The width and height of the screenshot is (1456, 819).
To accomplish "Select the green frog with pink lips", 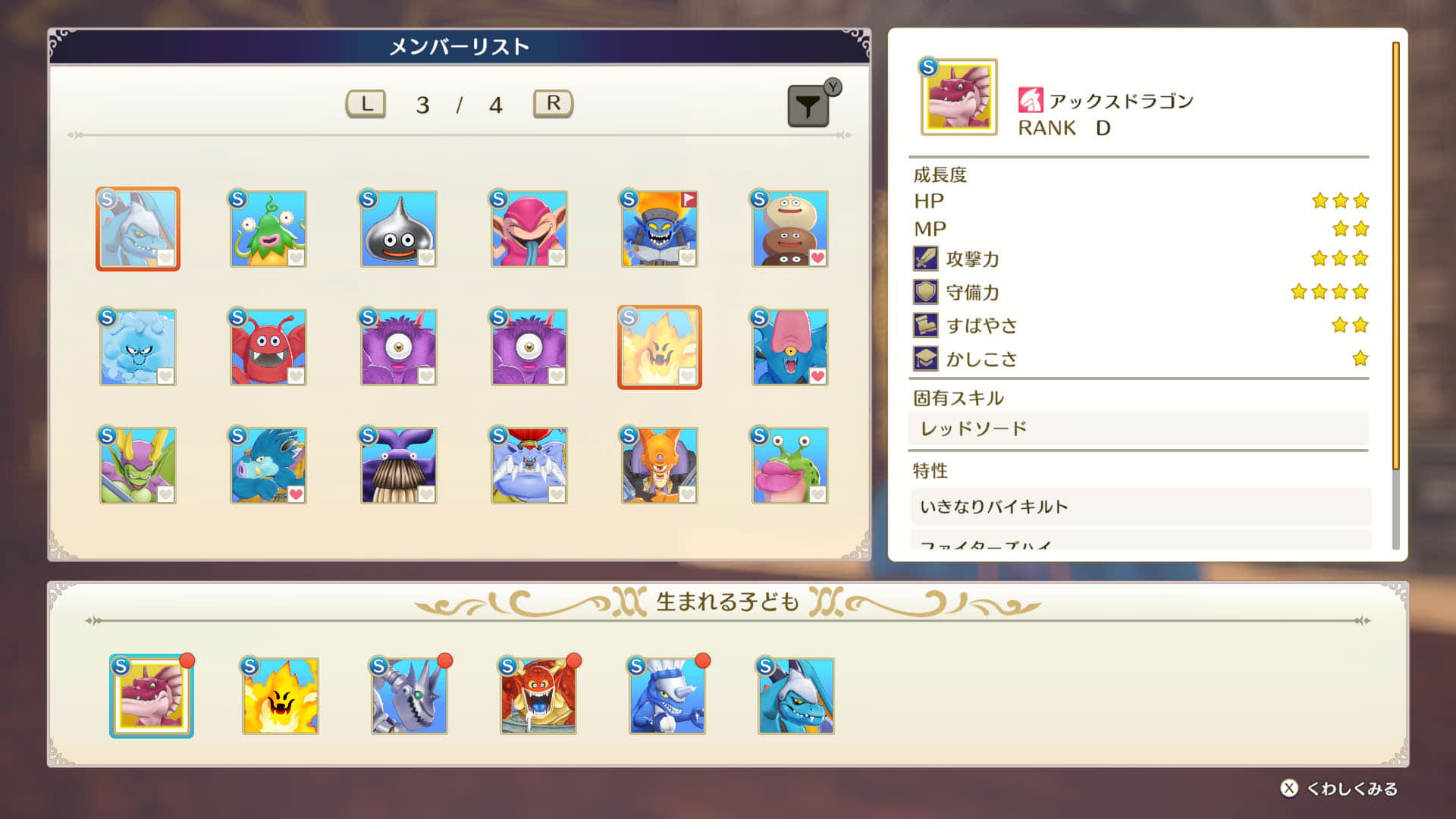I will click(x=790, y=466).
